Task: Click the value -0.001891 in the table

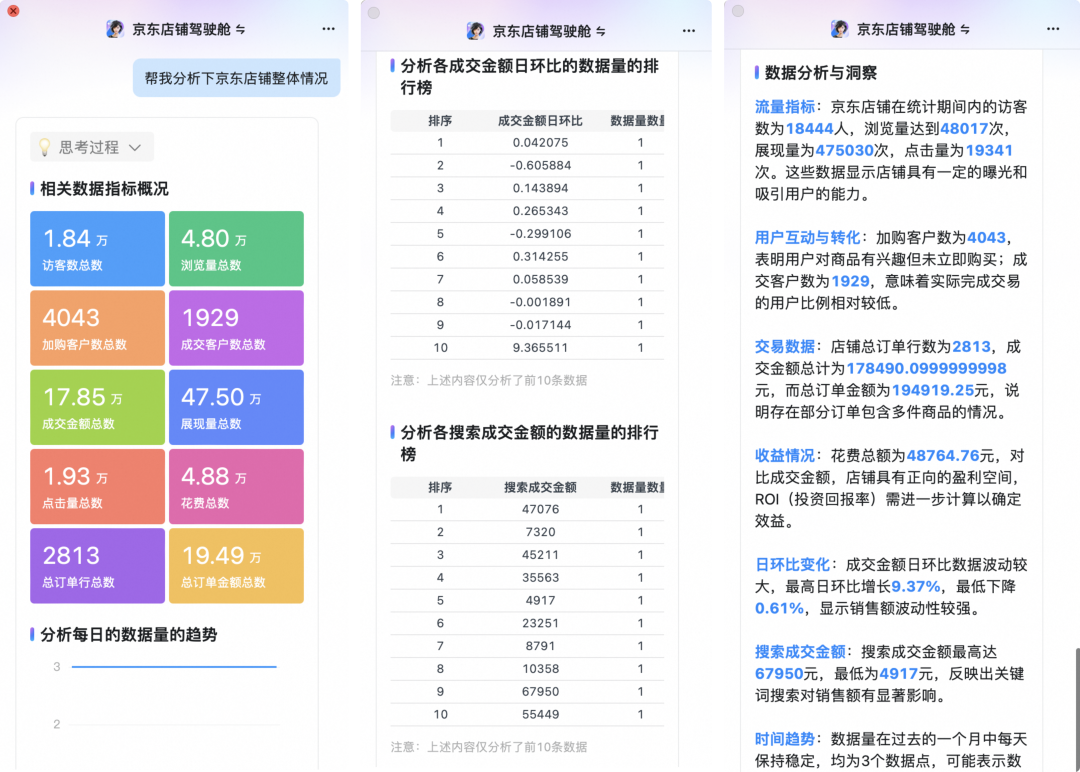Action: tap(540, 302)
